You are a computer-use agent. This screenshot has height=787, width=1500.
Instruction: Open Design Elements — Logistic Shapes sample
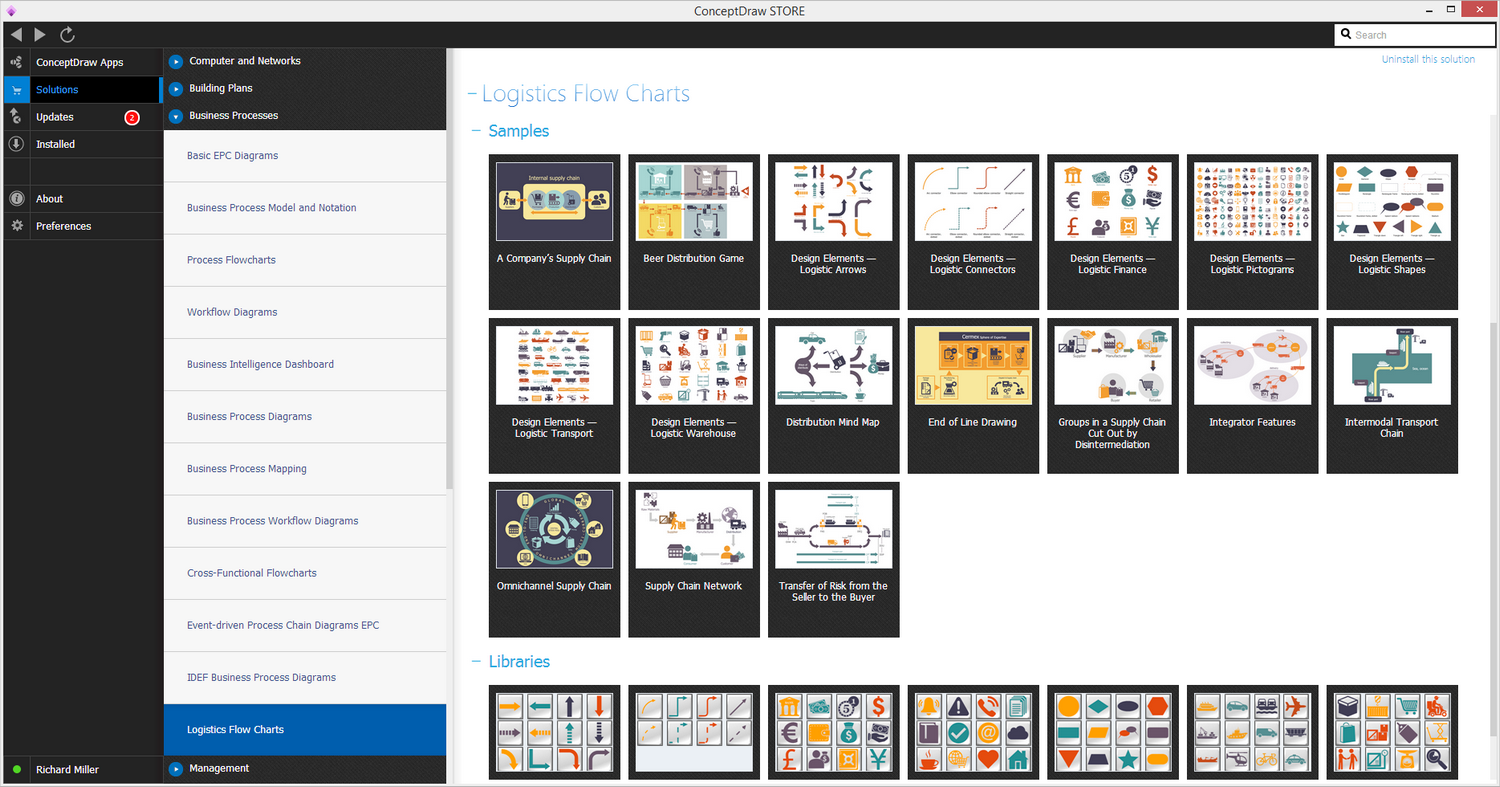coord(1392,232)
